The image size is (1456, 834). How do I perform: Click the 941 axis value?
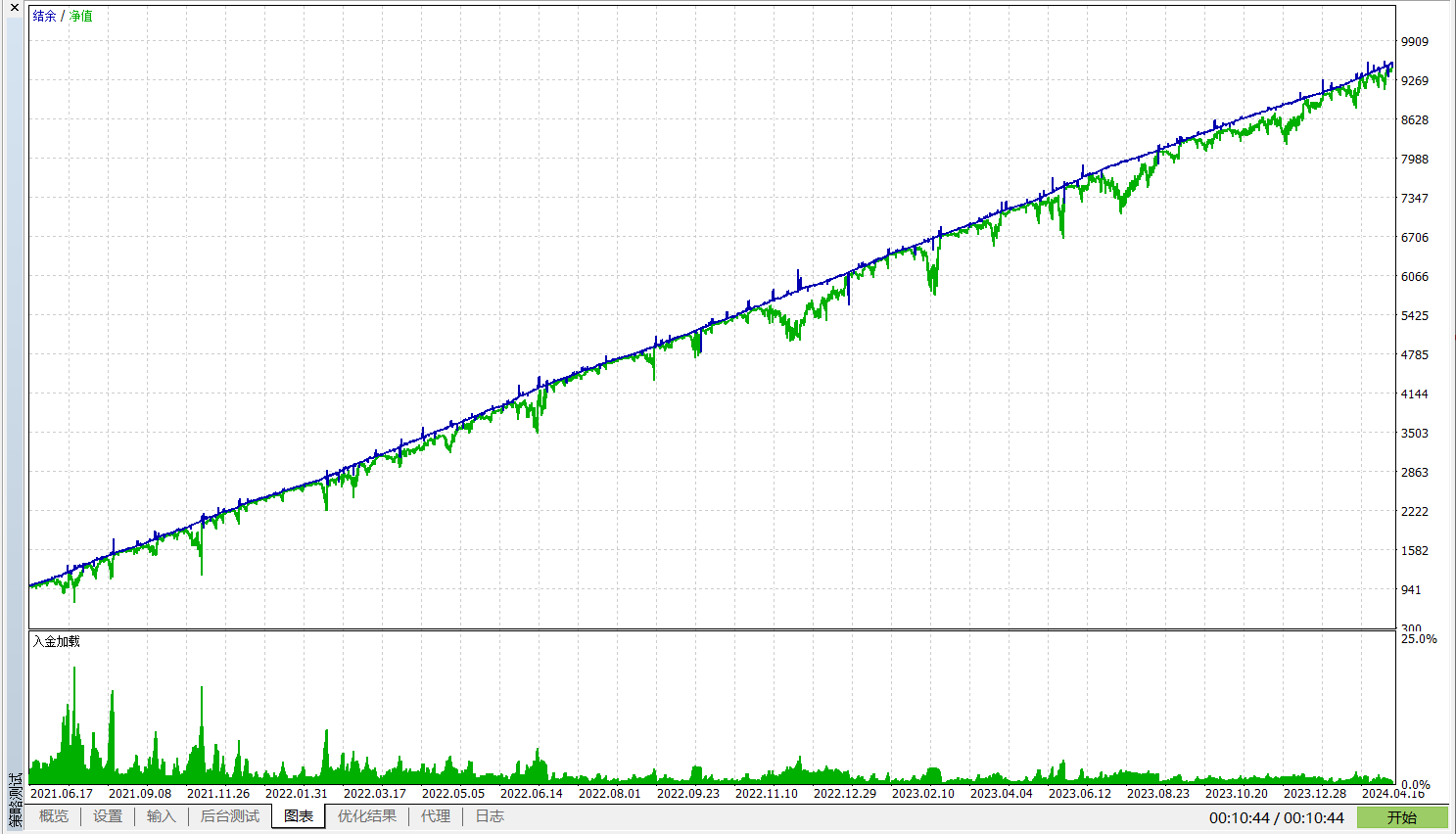1411,590
